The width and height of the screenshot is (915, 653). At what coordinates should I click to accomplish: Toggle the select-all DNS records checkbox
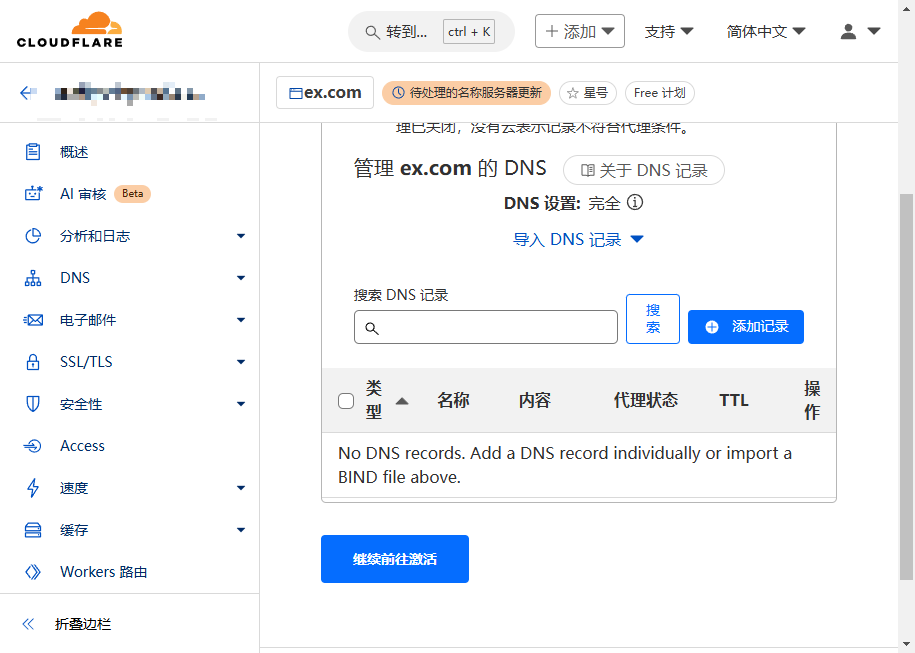click(x=346, y=401)
